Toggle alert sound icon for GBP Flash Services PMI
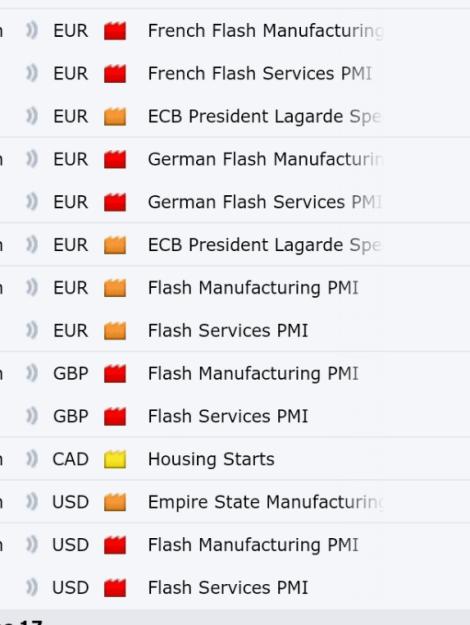Image resolution: width=470 pixels, height=625 pixels. [x=32, y=416]
